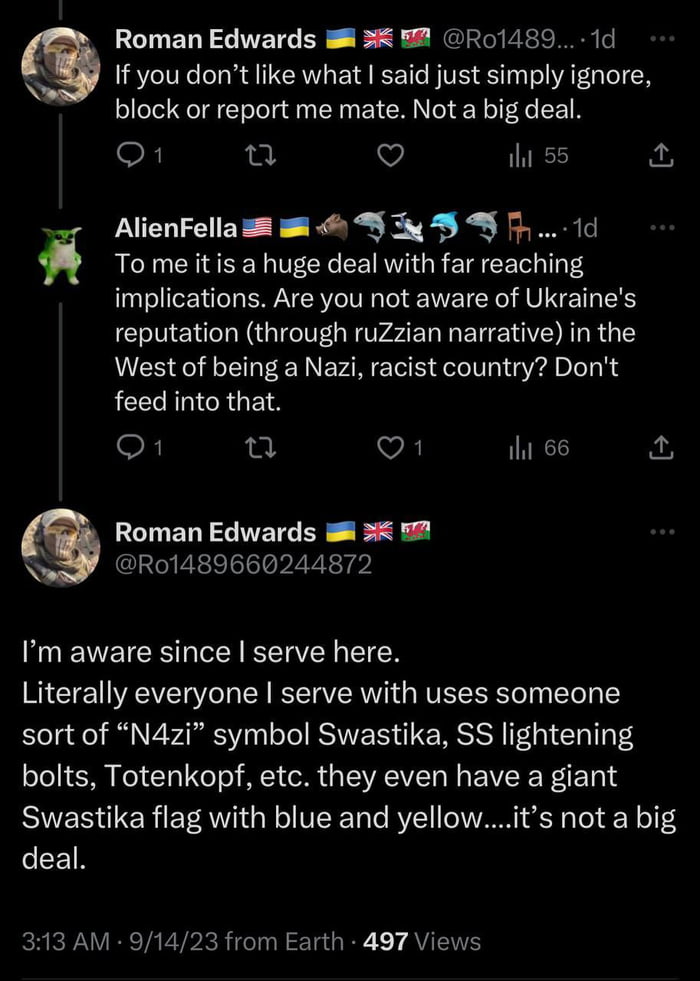
Task: Like AlienFella's tweet with the heart icon
Action: pos(390,448)
